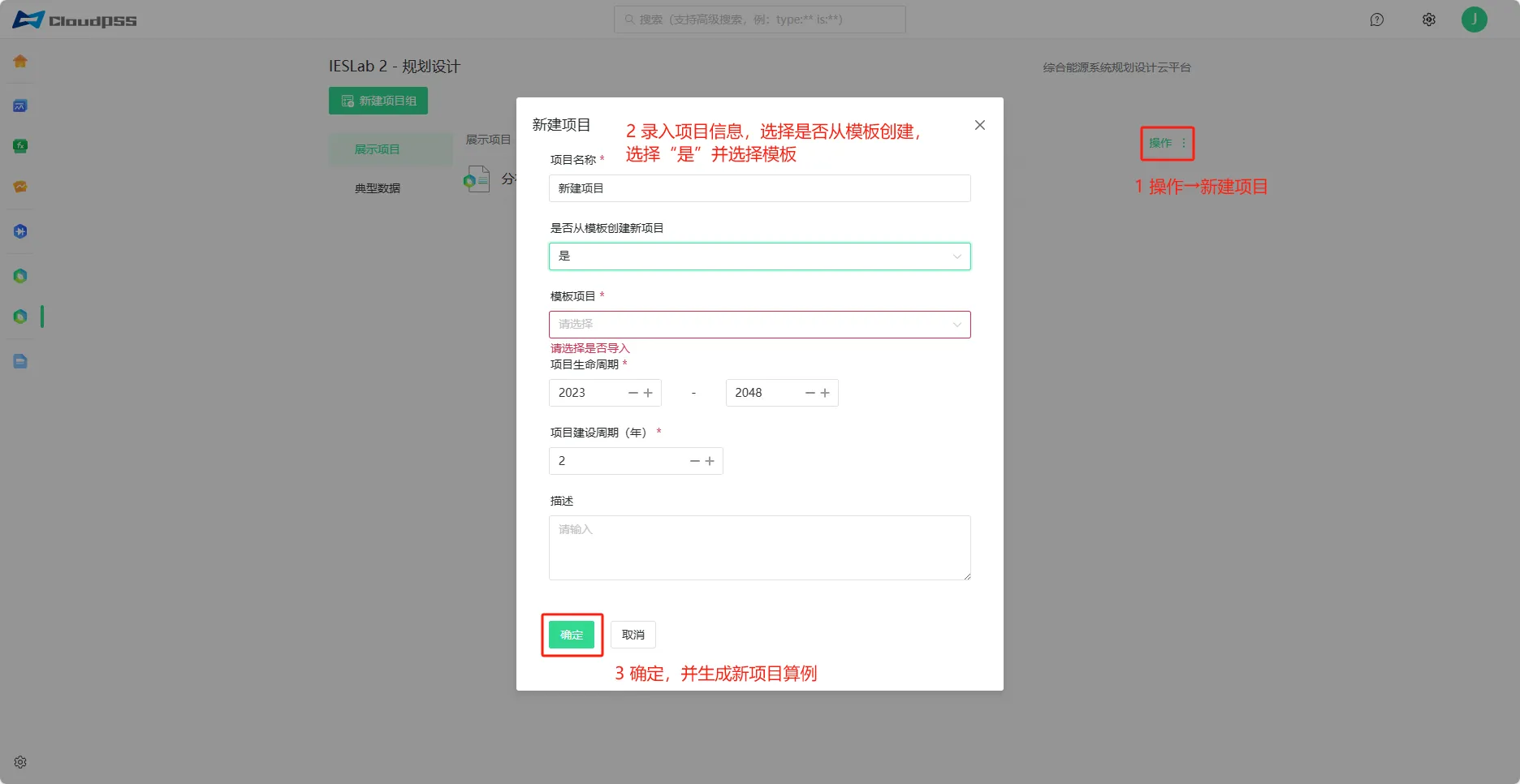
Task: Open the blue document icon in sidebar
Action: click(x=20, y=361)
